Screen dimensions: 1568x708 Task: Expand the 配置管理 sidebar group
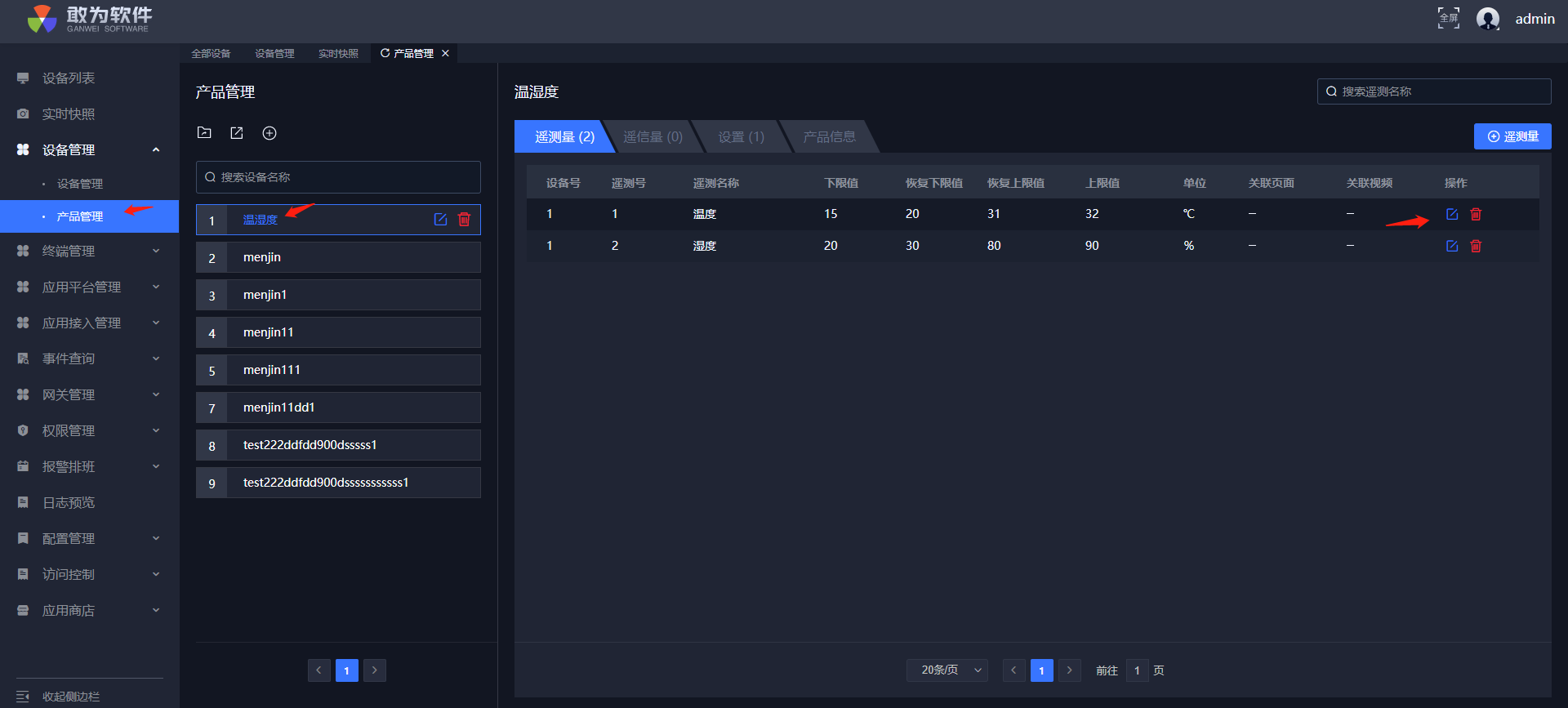tap(156, 538)
